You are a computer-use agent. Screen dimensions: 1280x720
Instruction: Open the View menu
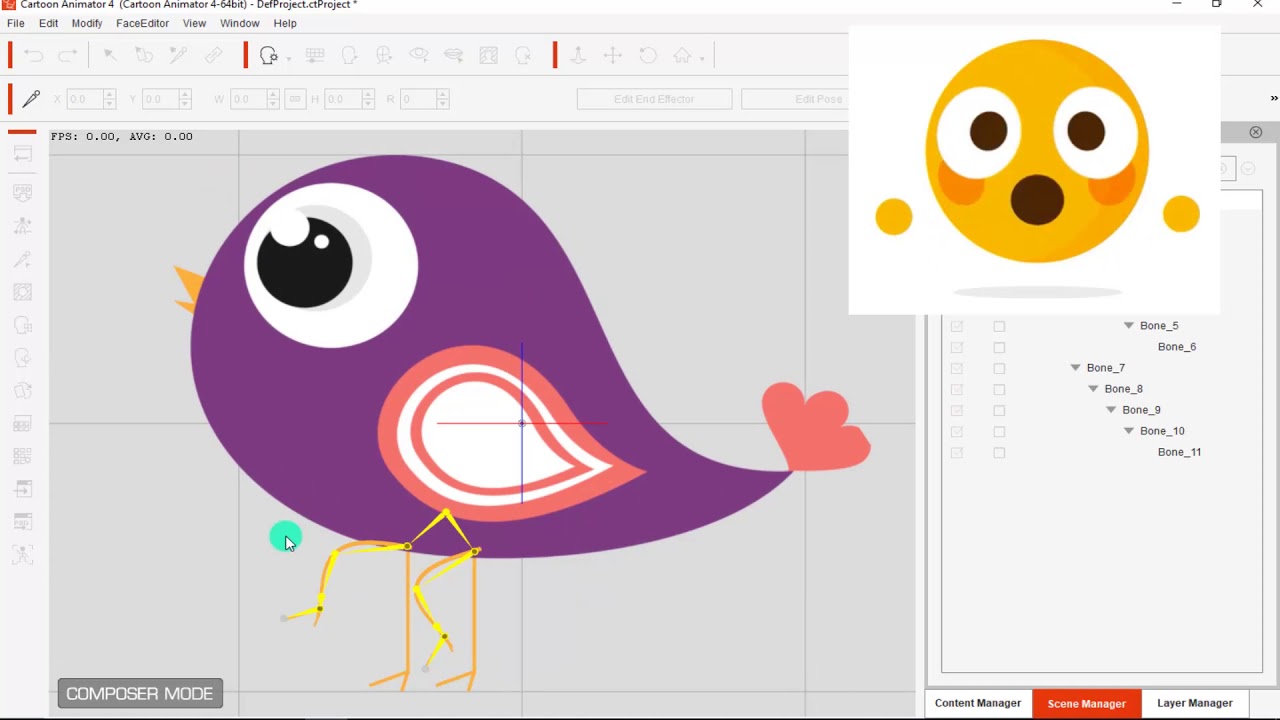(194, 23)
